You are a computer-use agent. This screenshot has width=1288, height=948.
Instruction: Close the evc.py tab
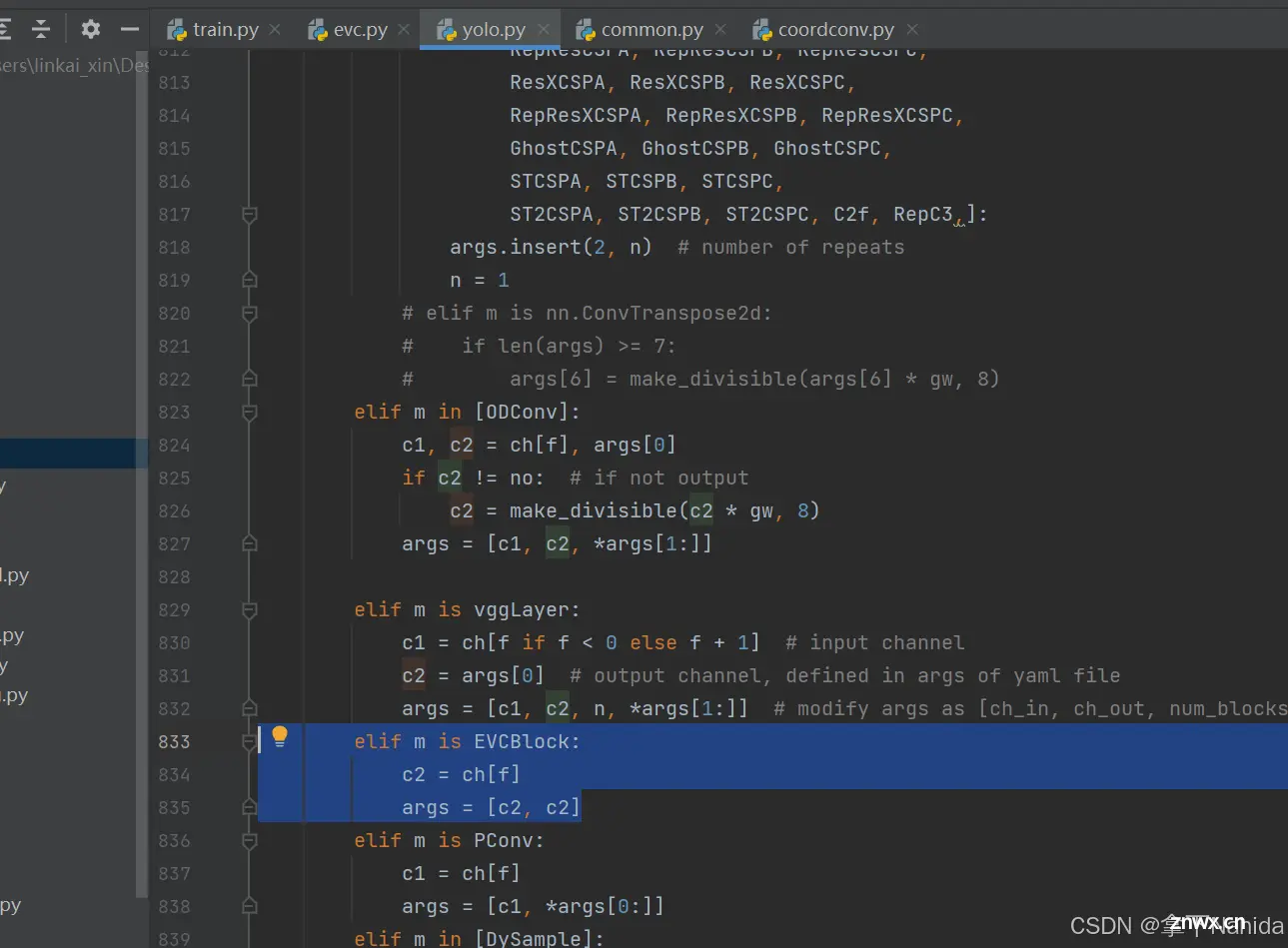pyautogui.click(x=404, y=29)
